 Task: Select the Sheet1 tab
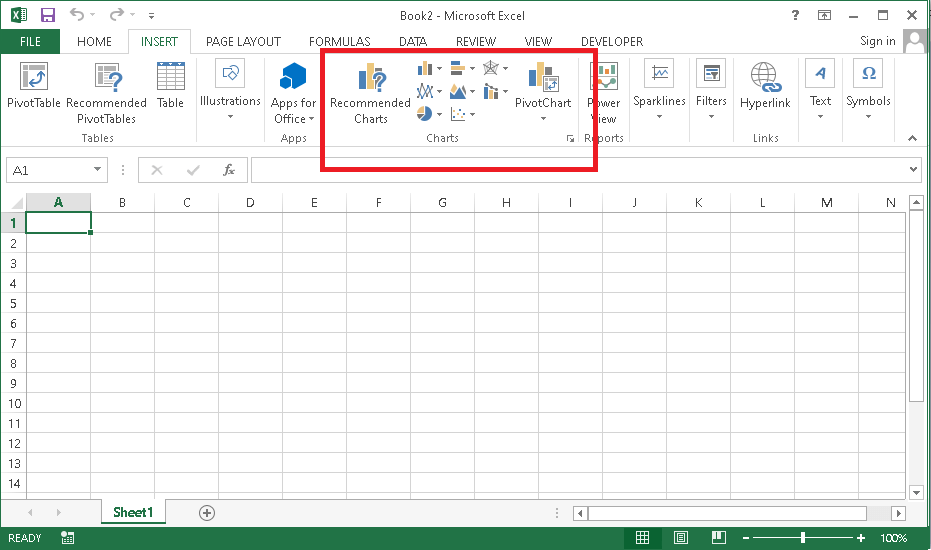[133, 512]
